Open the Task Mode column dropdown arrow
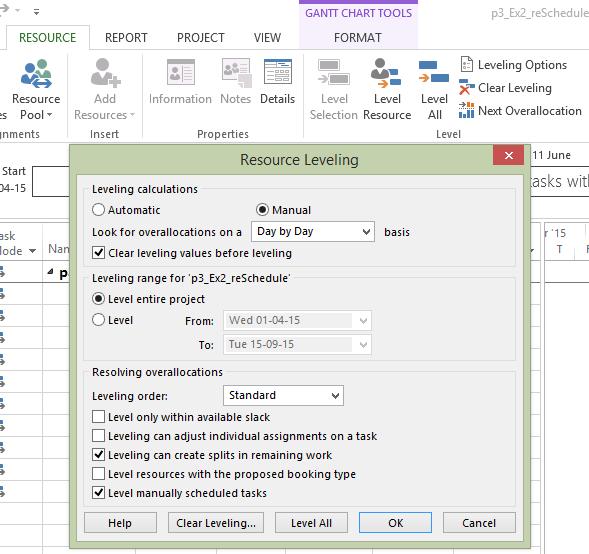 point(33,251)
